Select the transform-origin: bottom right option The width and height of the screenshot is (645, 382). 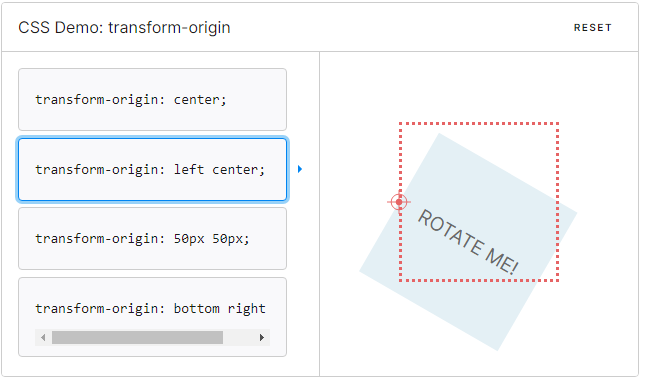[x=152, y=317]
